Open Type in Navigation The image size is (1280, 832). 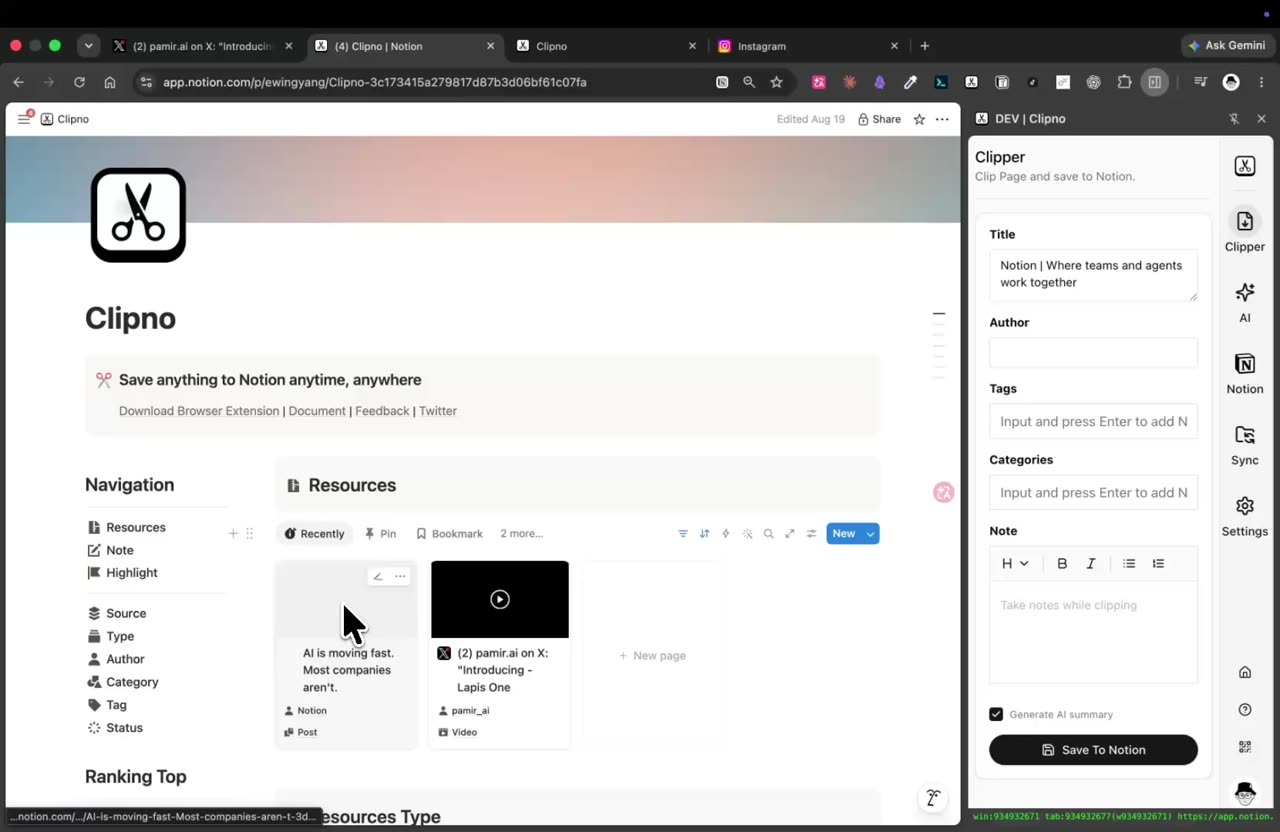point(110,637)
